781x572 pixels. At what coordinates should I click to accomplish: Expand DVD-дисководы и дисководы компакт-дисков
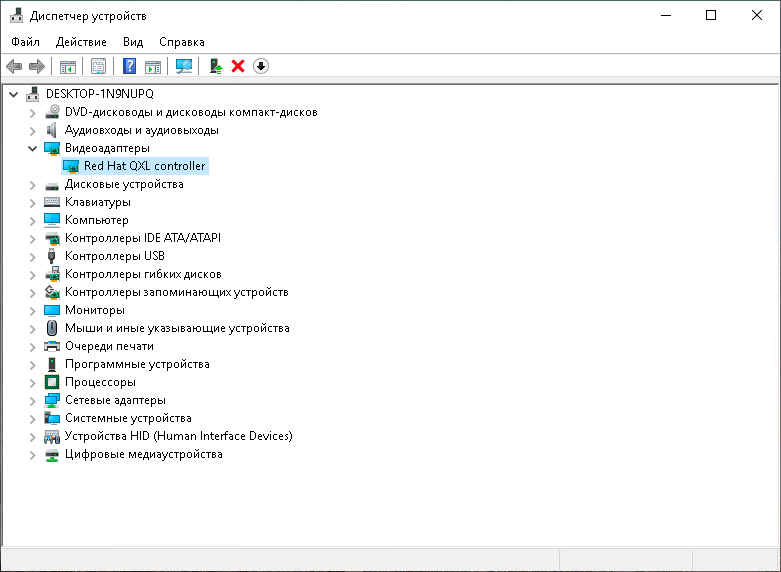pyautogui.click(x=32, y=113)
